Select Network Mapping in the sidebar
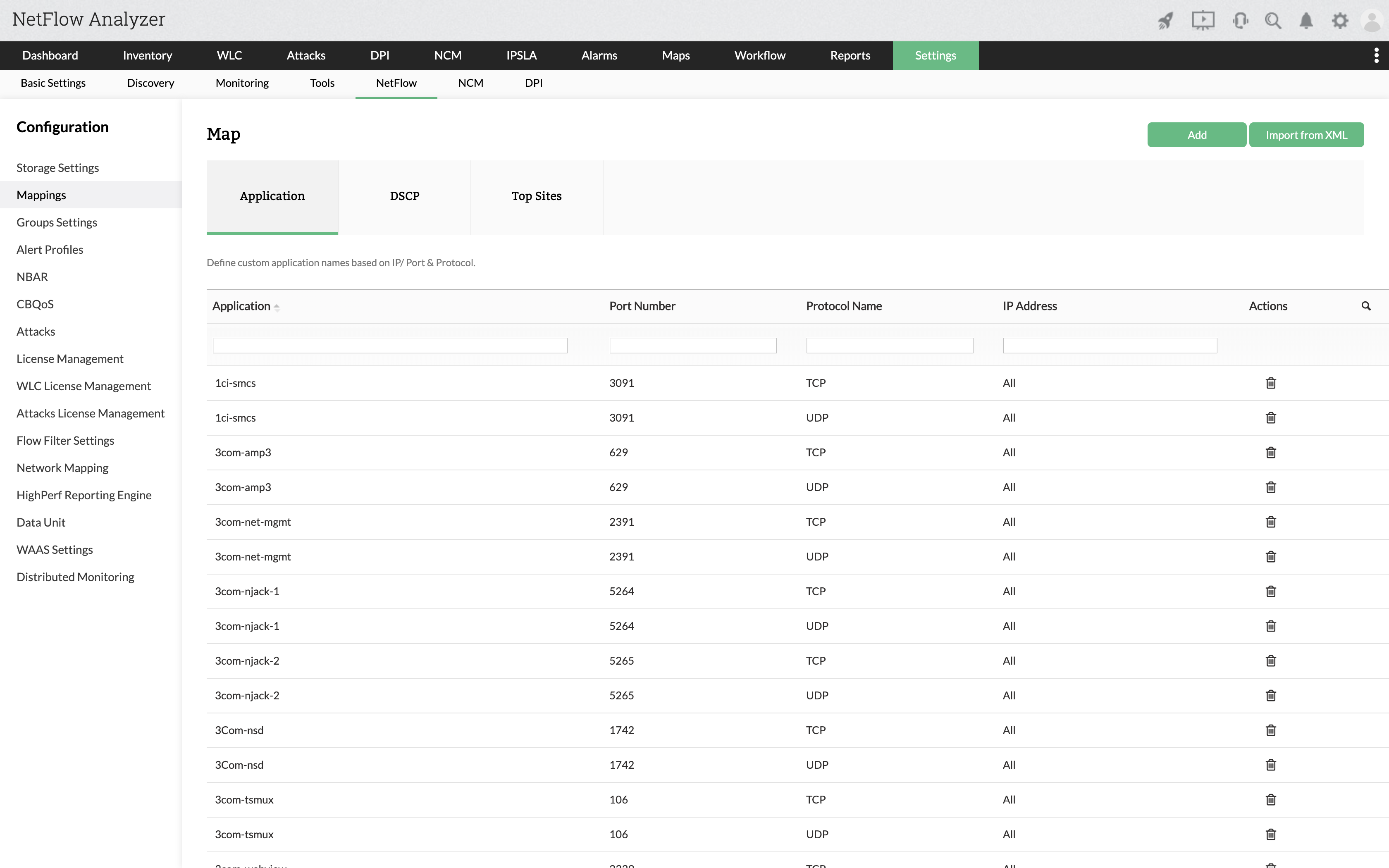 point(62,467)
